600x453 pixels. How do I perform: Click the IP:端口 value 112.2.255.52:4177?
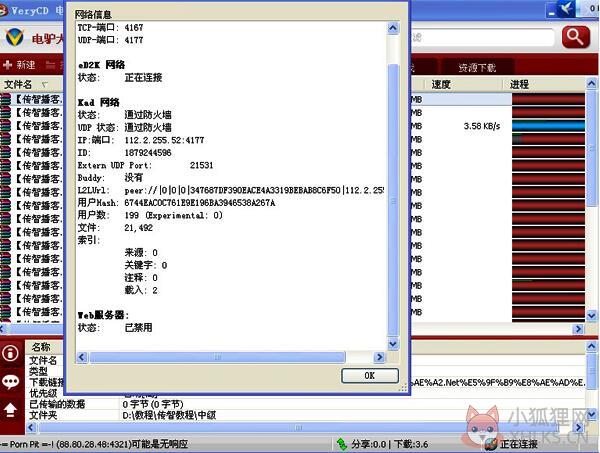(x=165, y=140)
